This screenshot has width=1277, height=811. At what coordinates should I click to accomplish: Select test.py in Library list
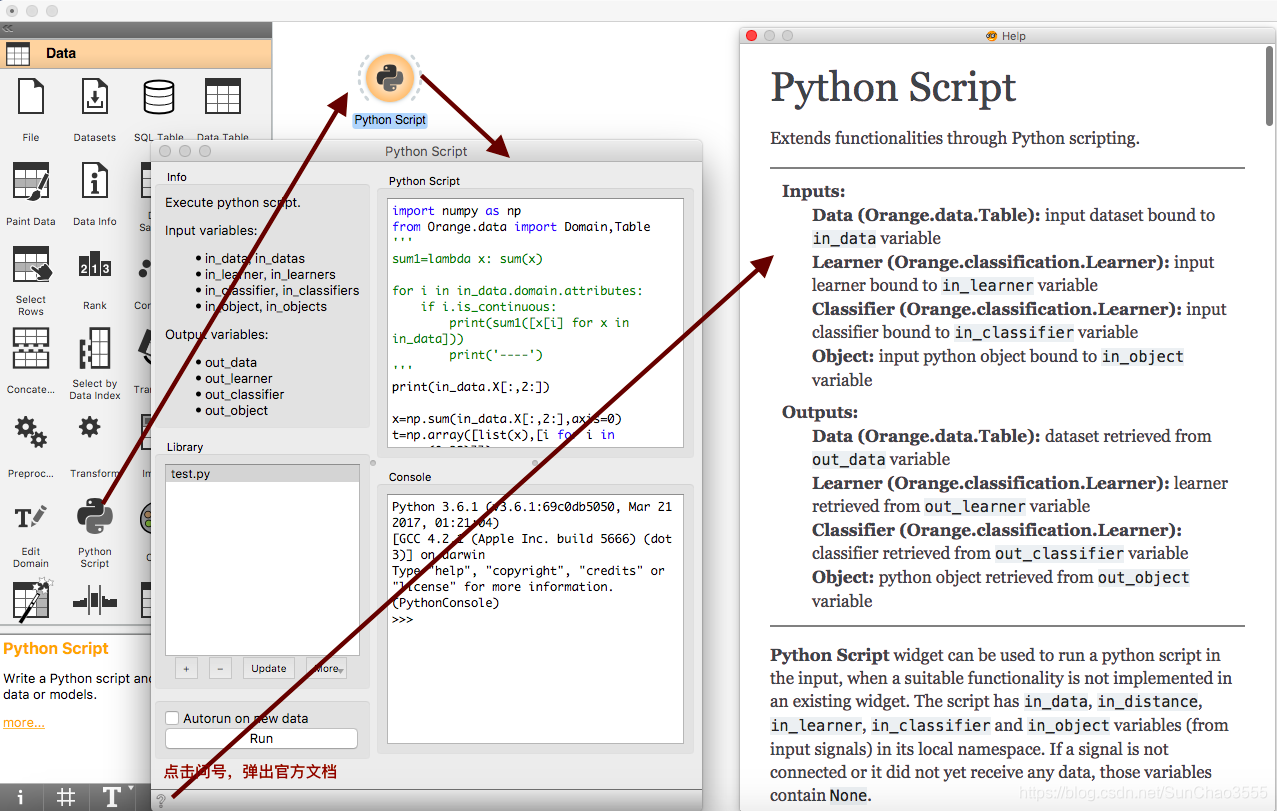[x=262, y=474]
